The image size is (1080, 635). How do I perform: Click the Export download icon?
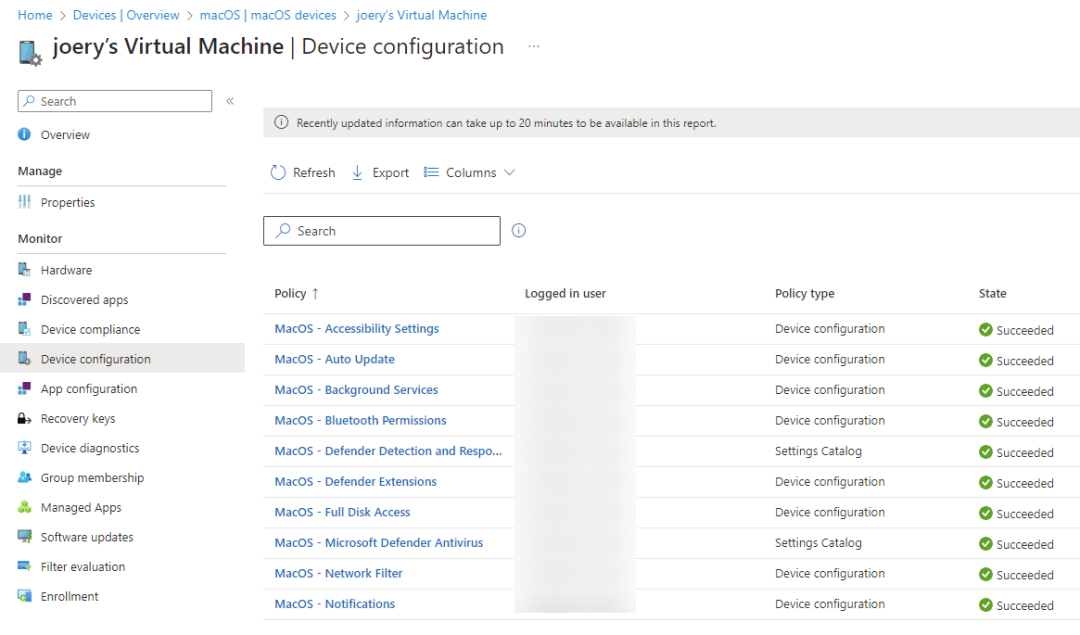tap(357, 172)
